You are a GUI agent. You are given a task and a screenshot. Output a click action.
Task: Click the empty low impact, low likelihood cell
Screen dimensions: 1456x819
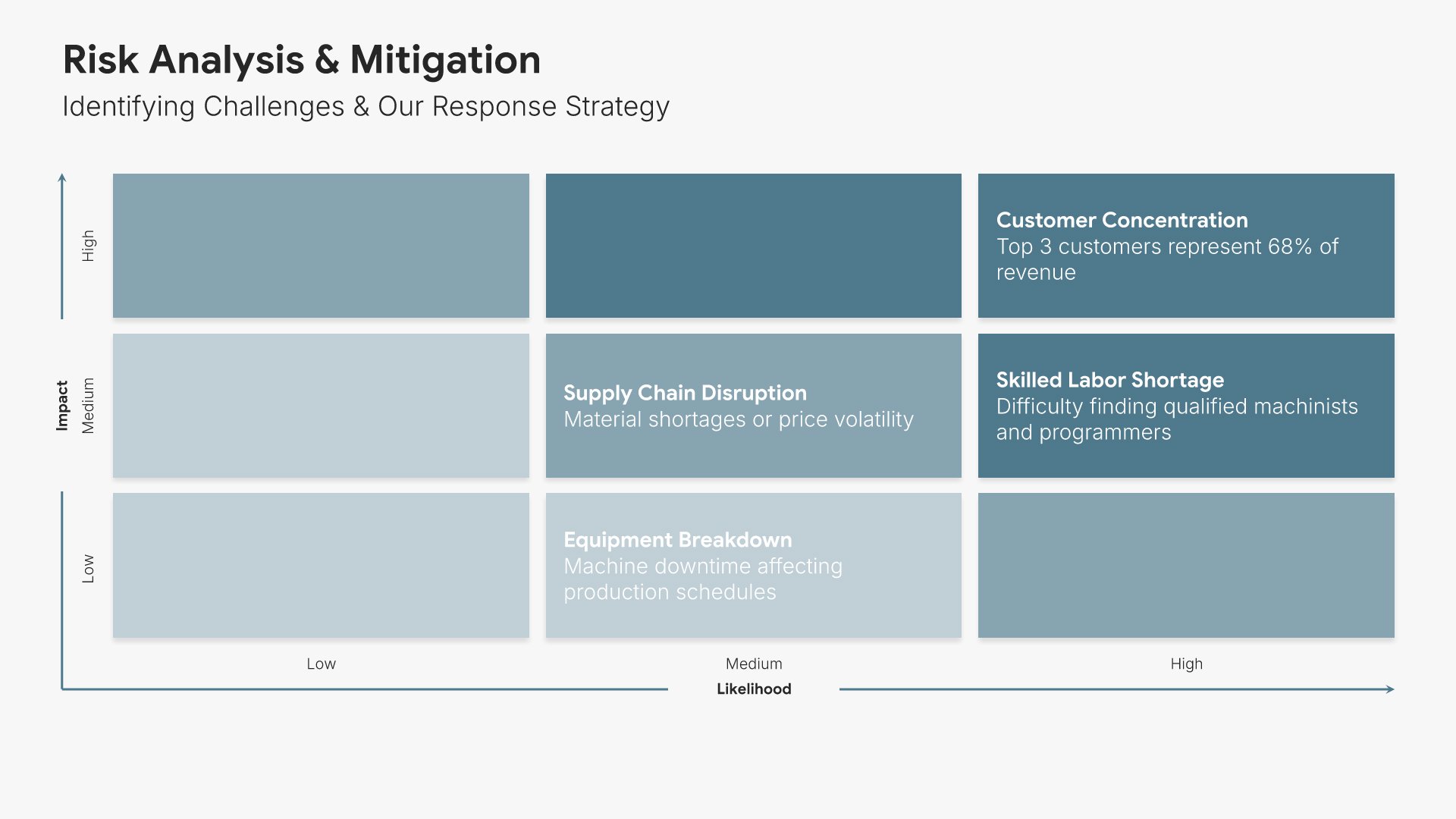[x=321, y=566]
